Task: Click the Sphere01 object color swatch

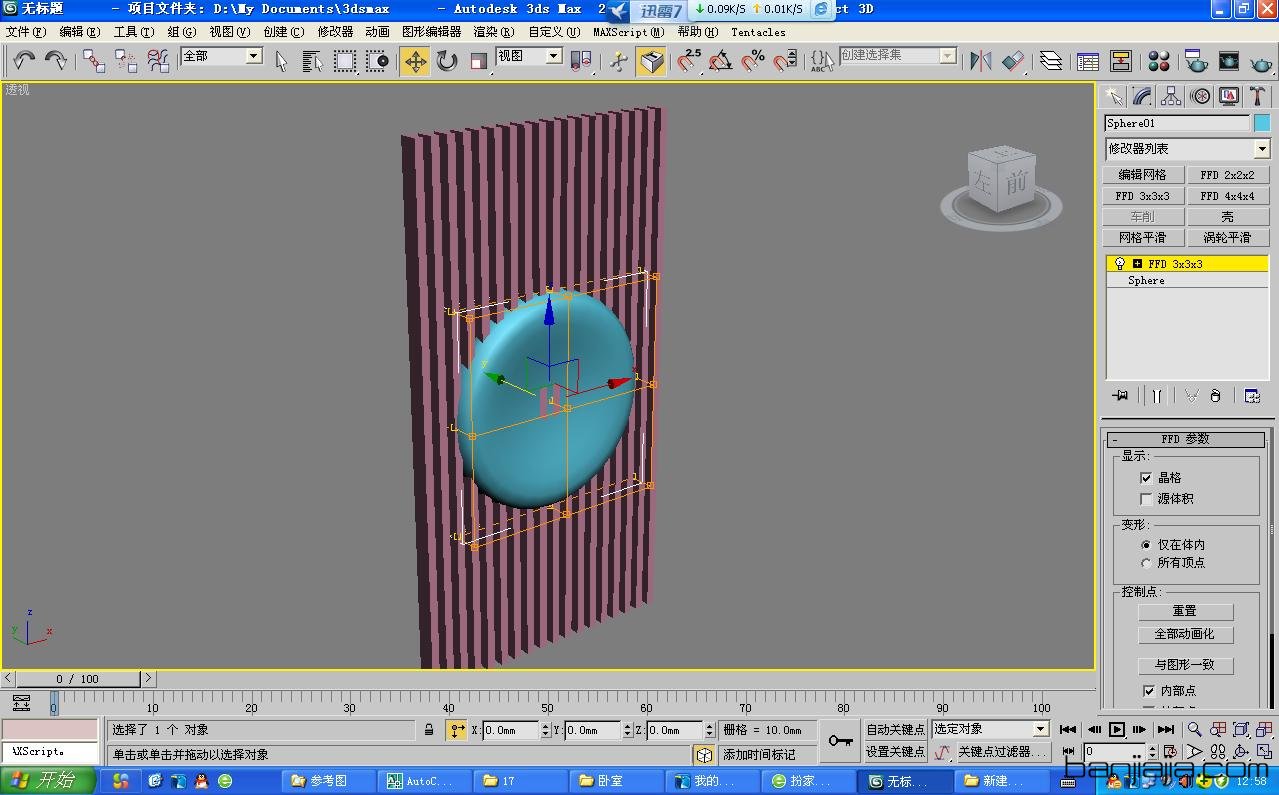Action: coord(1262,123)
